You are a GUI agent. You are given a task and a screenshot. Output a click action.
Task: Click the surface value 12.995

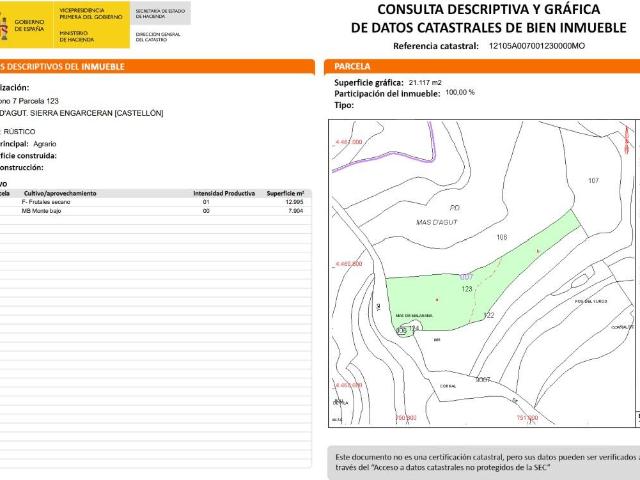coord(294,202)
